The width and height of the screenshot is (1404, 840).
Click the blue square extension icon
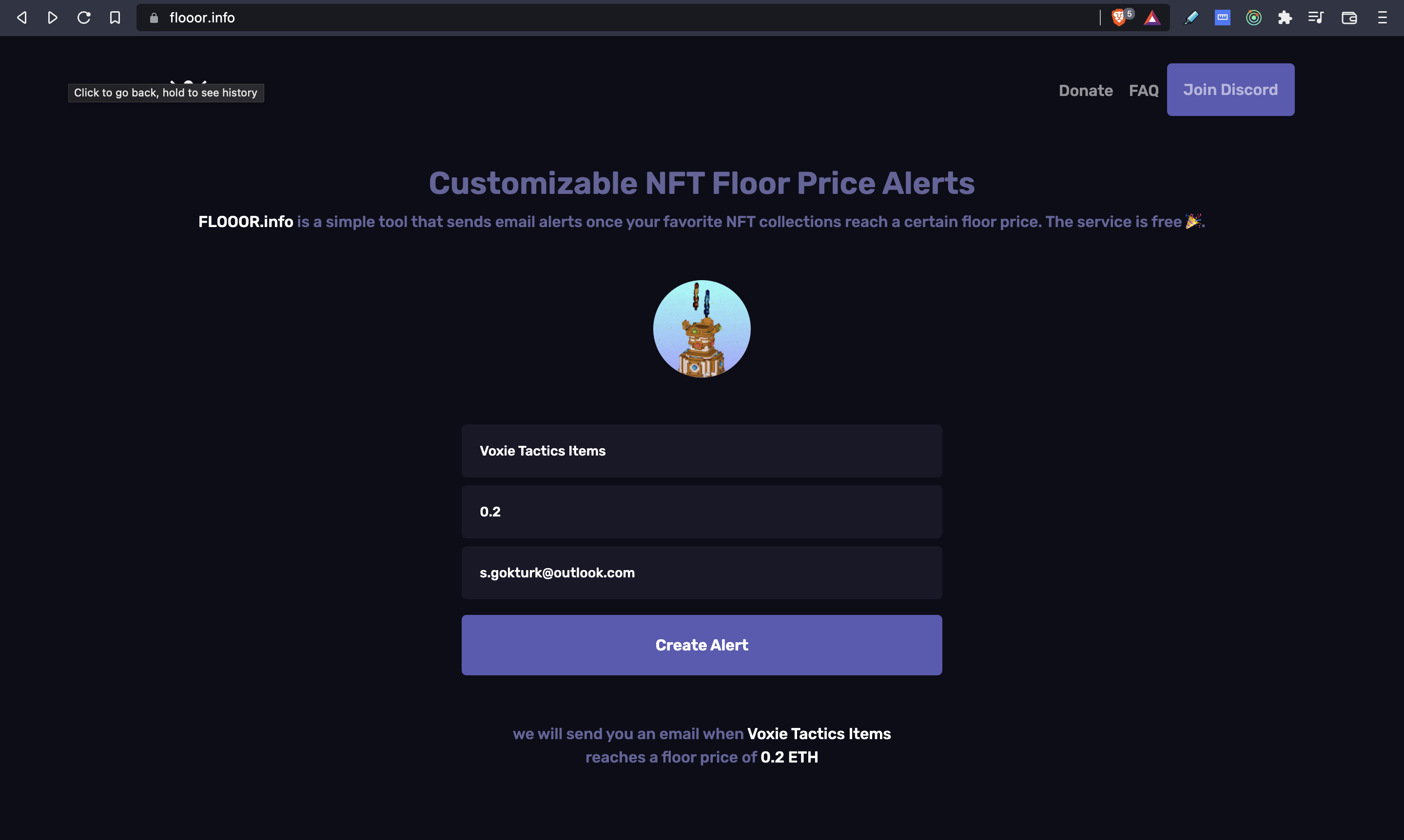point(1222,18)
